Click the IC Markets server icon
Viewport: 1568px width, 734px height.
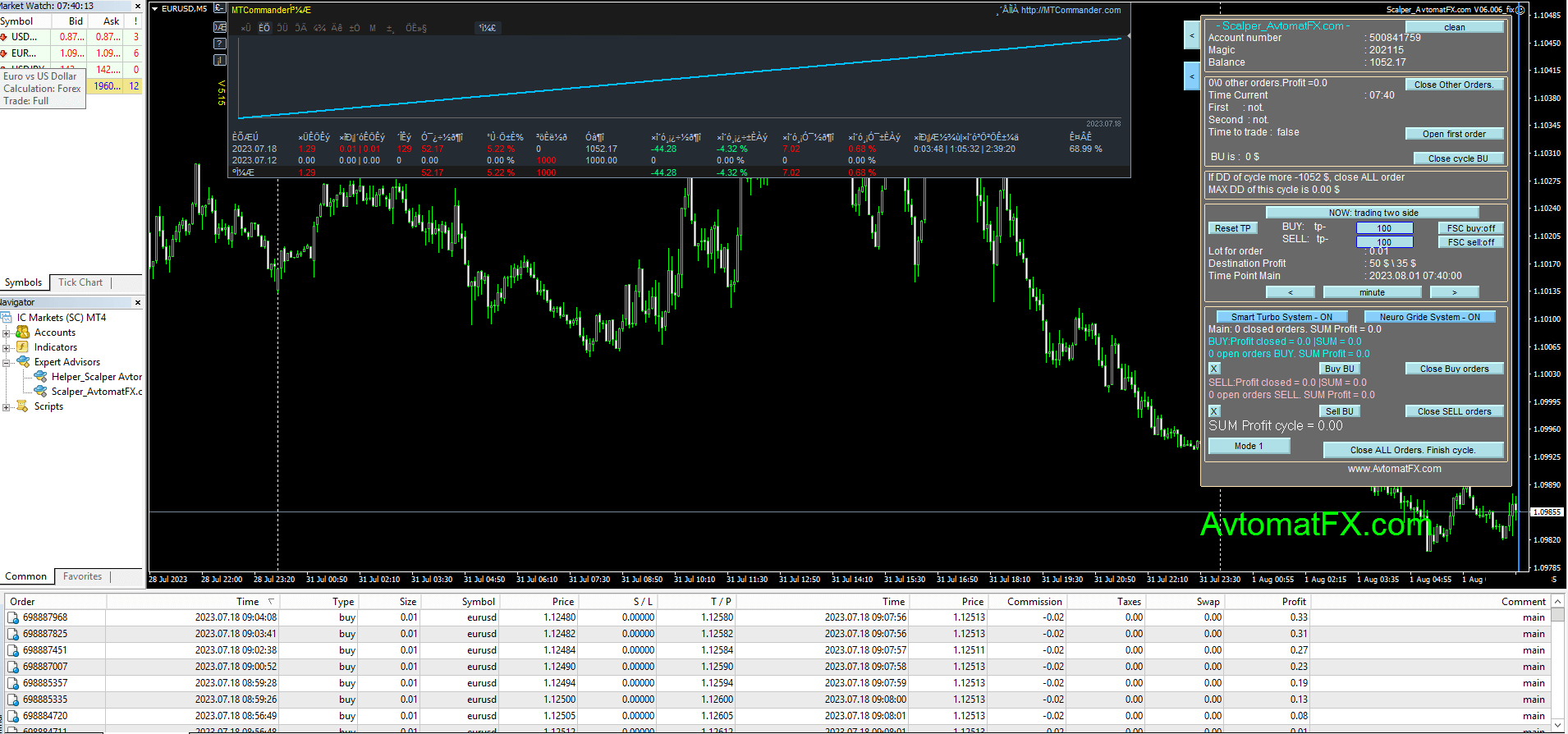click(7, 318)
